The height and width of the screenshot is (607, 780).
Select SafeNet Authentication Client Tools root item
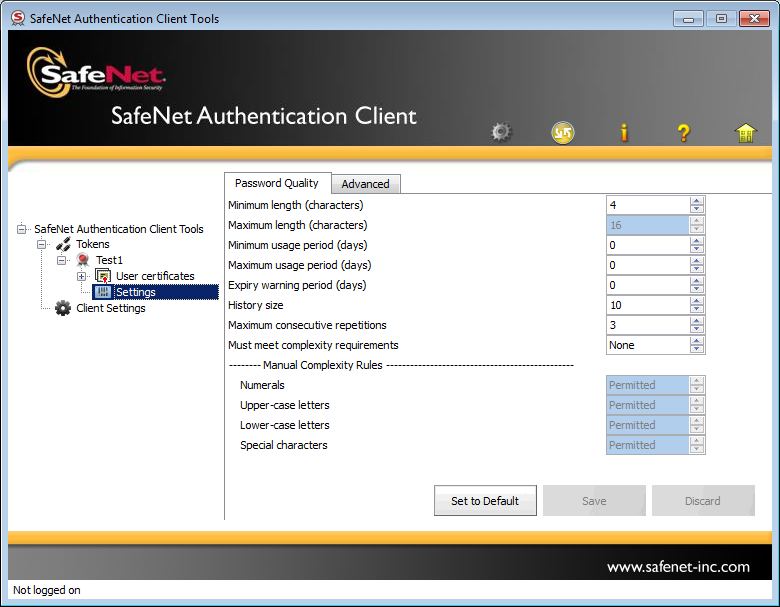(118, 229)
